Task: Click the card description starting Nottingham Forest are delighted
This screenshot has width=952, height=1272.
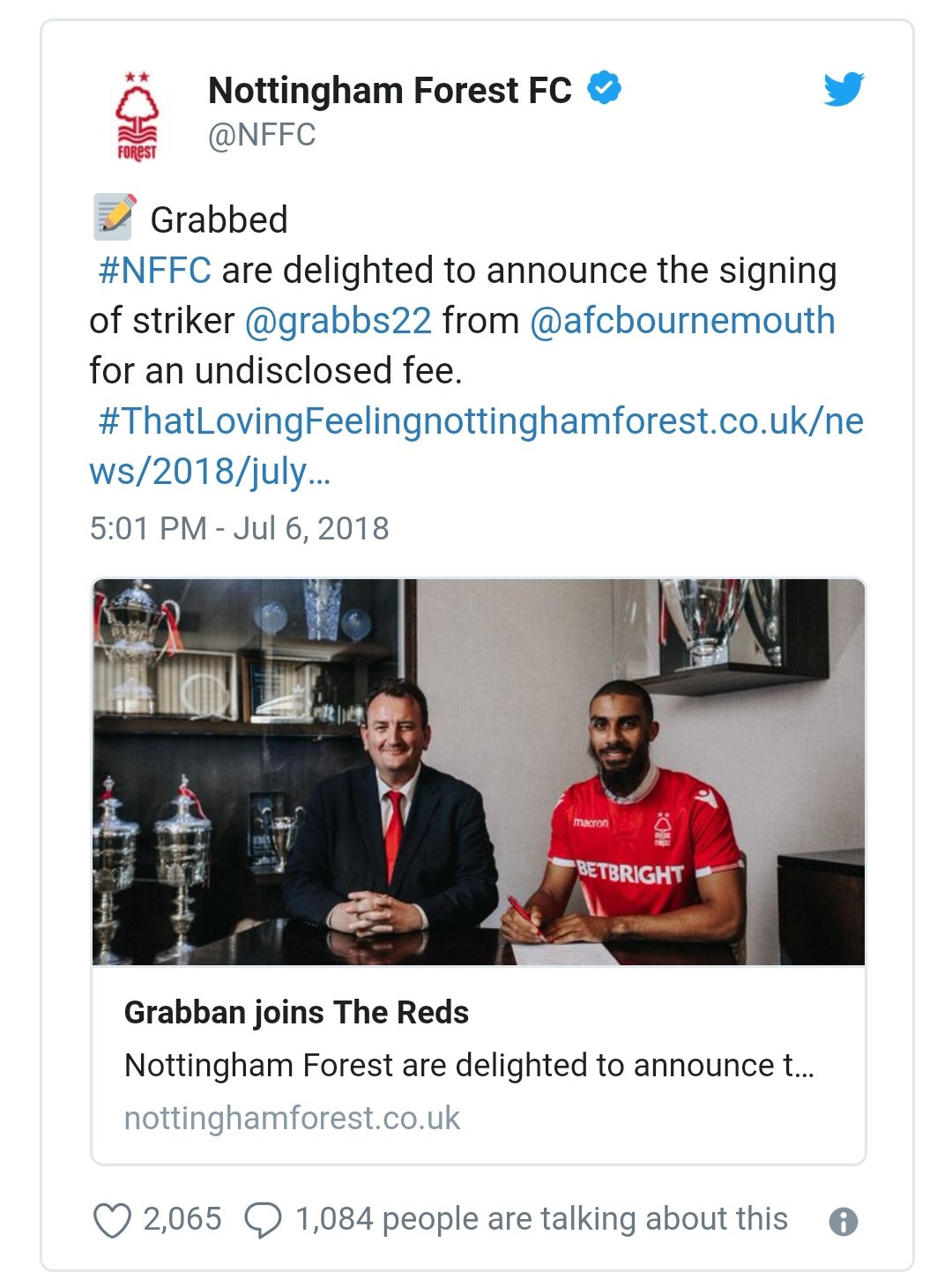Action: pos(469,1065)
